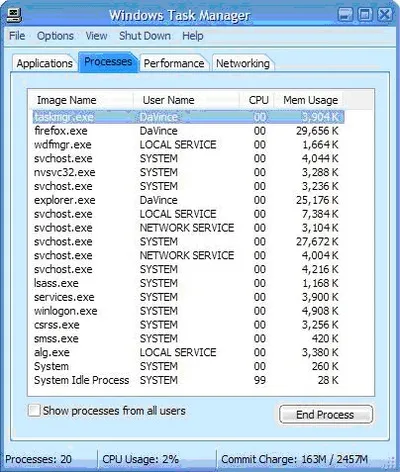The height and width of the screenshot is (472, 400).
Task: Click CPU Usage: 2% in status bar
Action: (140, 459)
